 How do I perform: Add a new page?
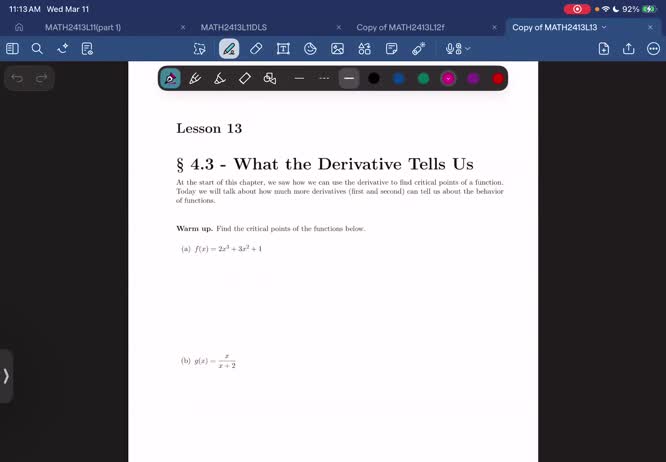coord(604,49)
